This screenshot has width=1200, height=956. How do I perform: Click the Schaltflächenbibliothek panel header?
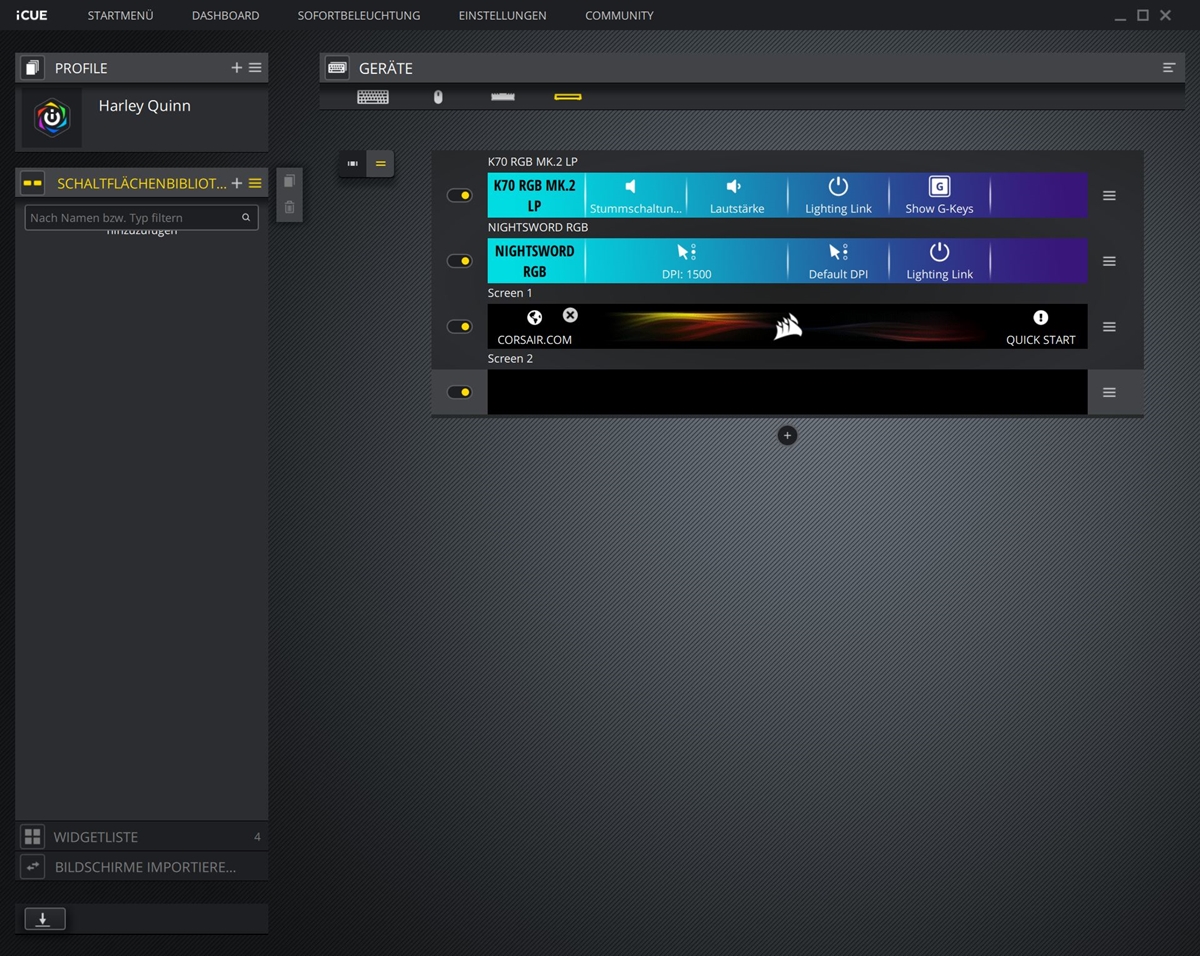141,183
